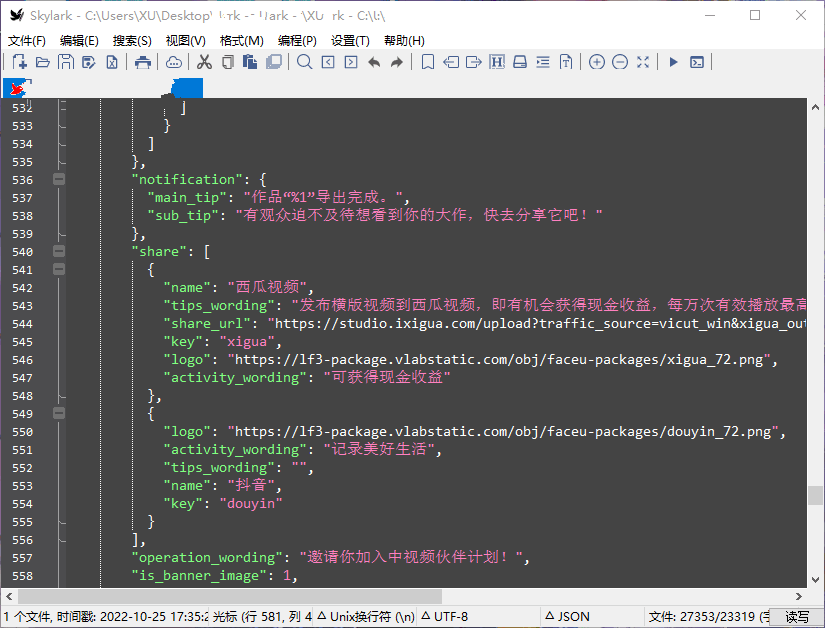Viewport: 825px width, 628px height.
Task: Click the Save As pencil-disk icon
Action: pyautogui.click(x=89, y=62)
